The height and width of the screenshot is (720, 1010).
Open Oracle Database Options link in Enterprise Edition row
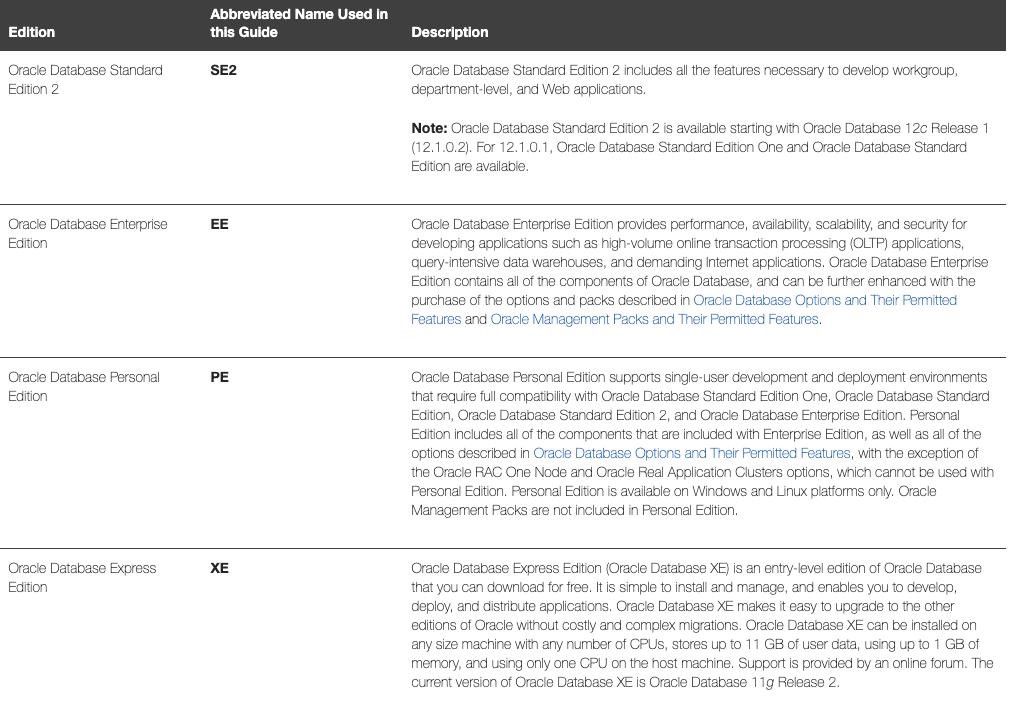click(x=824, y=301)
